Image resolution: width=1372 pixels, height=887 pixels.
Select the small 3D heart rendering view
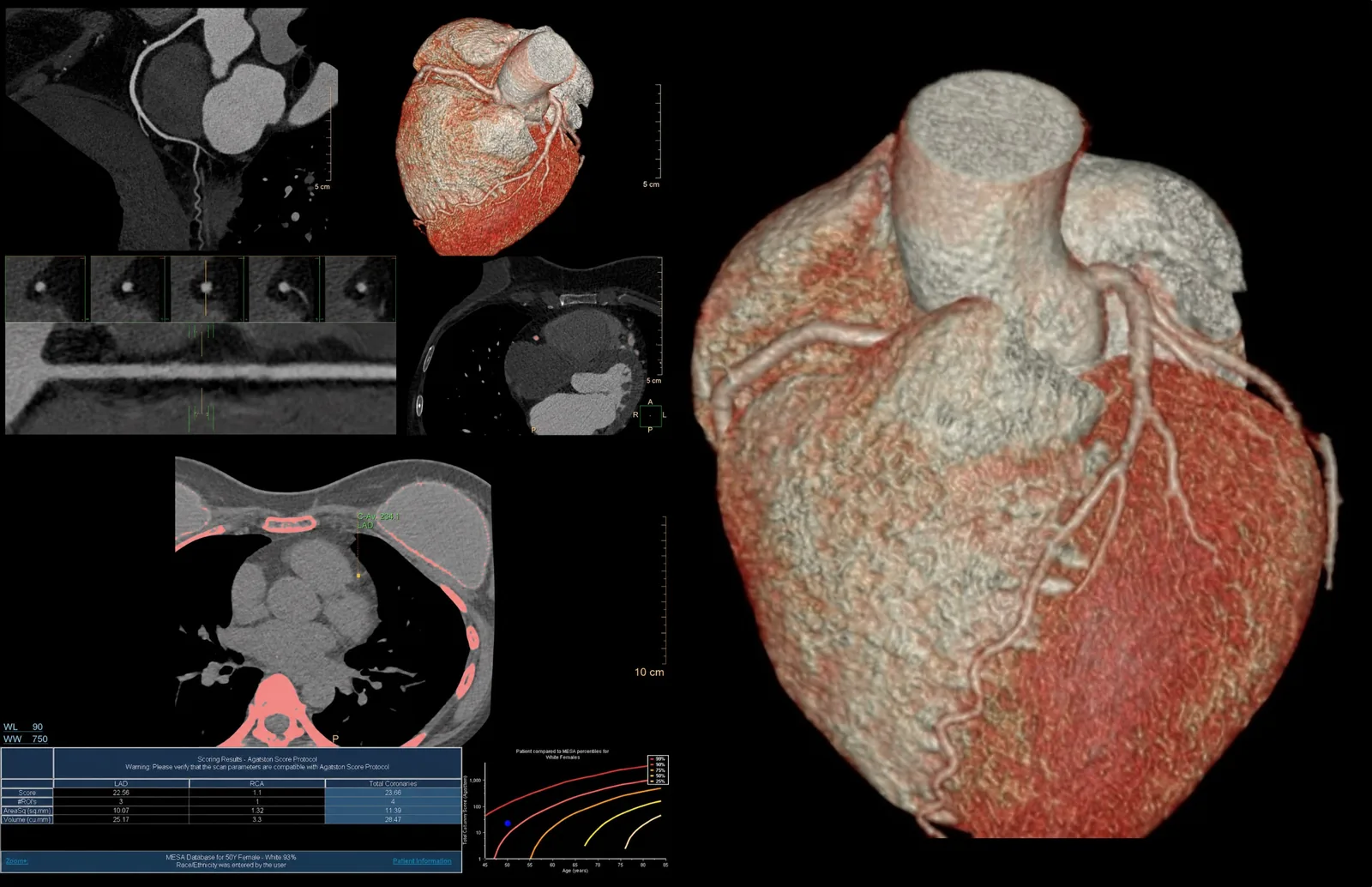tap(493, 137)
